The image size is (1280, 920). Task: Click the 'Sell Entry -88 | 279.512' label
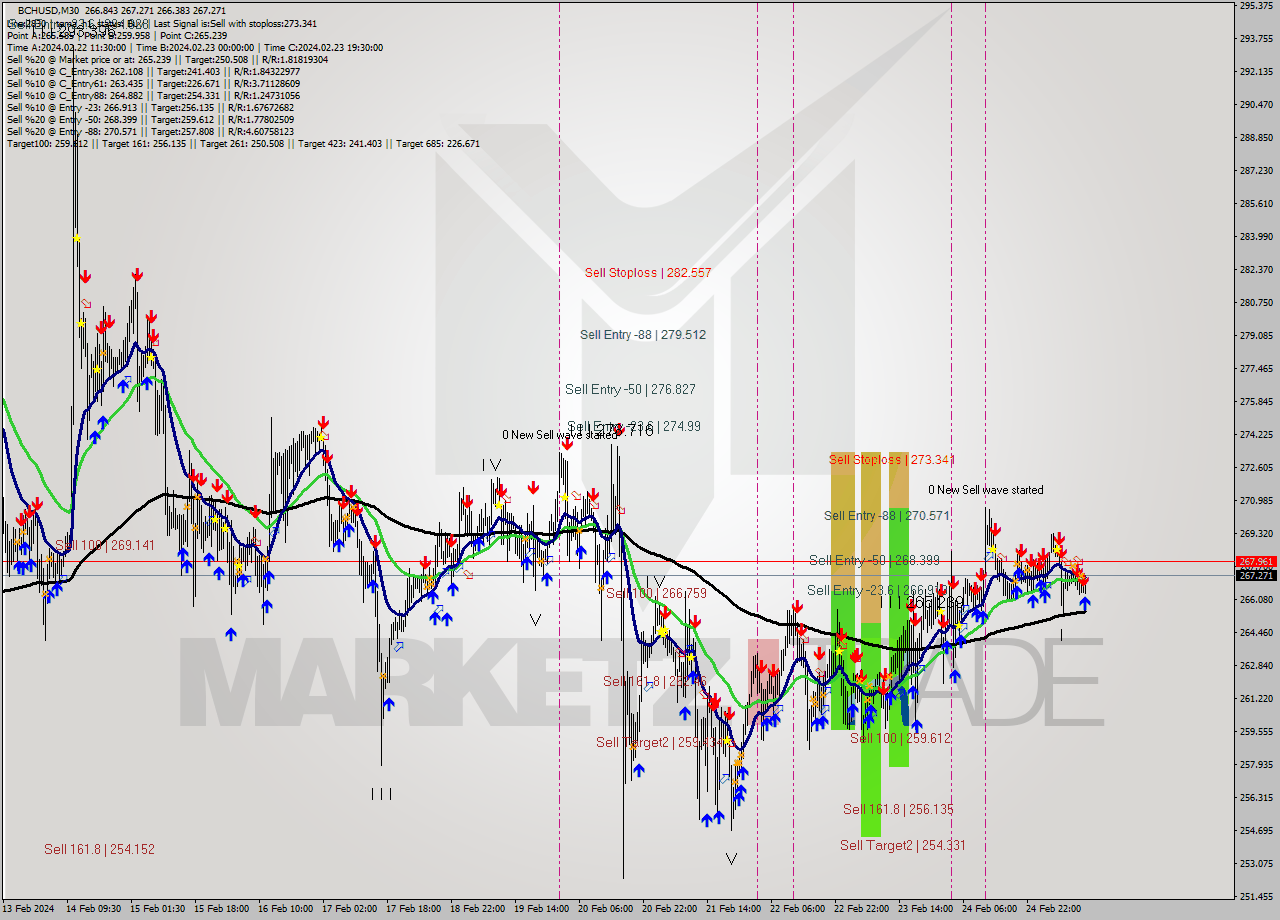[x=643, y=335]
